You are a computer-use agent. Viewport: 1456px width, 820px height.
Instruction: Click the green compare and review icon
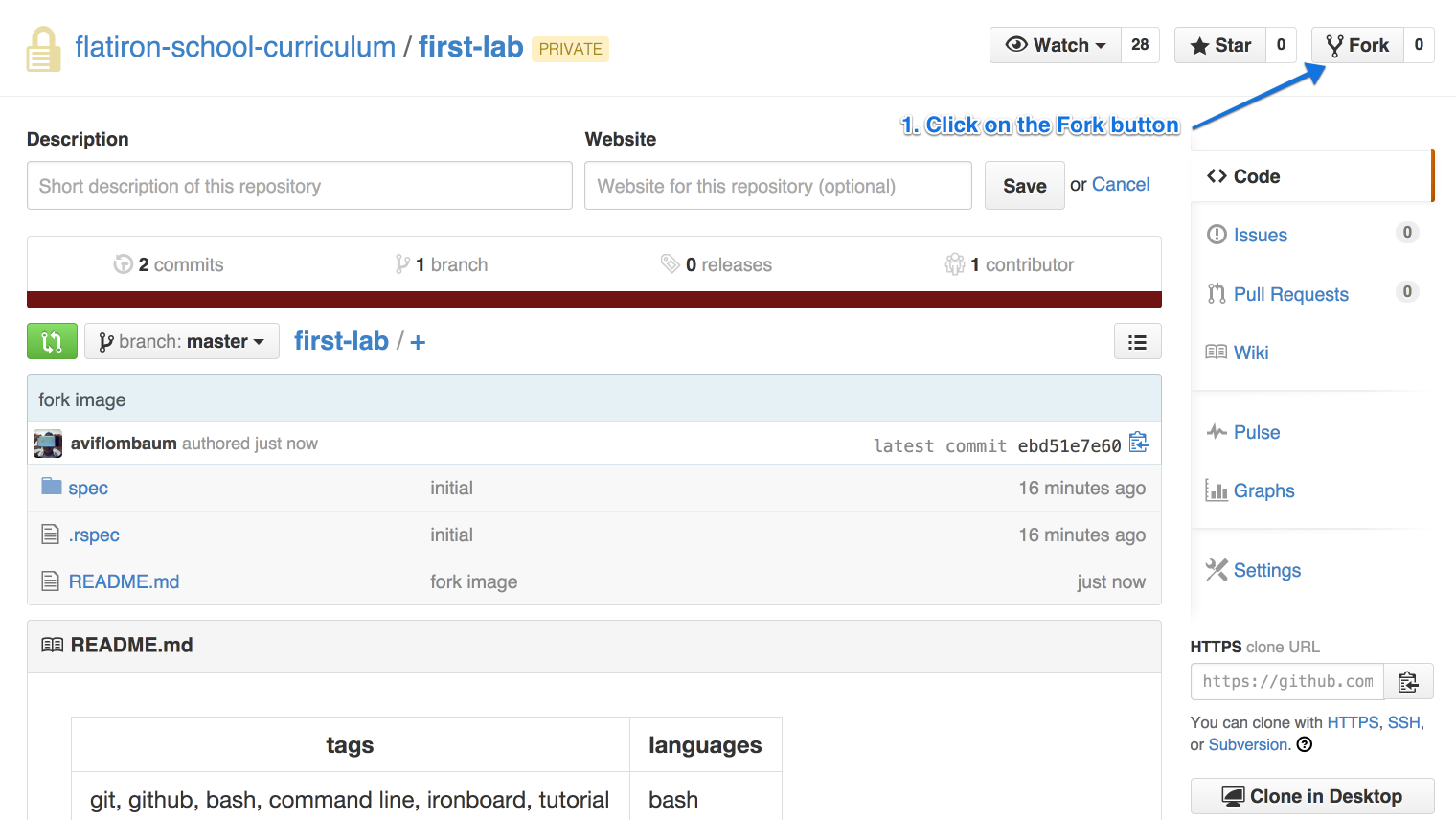52,341
